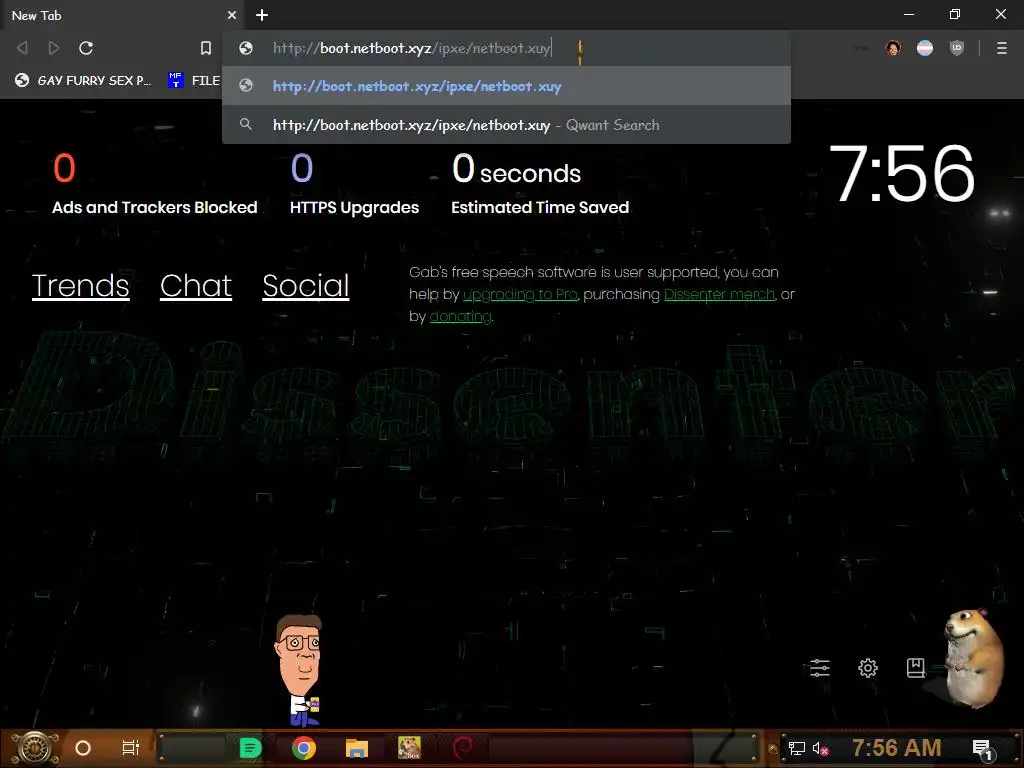Image resolution: width=1024 pixels, height=768 pixels.
Task: Open the Chat link
Action: click(x=196, y=285)
